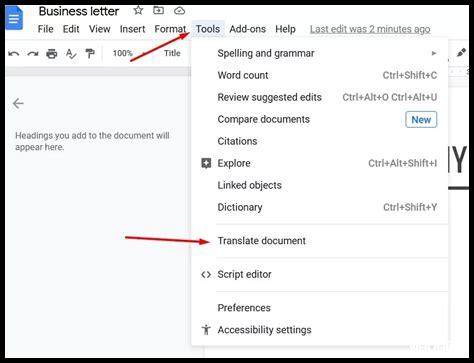Open the move to folder icon
This screenshot has width=474, height=363.
click(158, 11)
